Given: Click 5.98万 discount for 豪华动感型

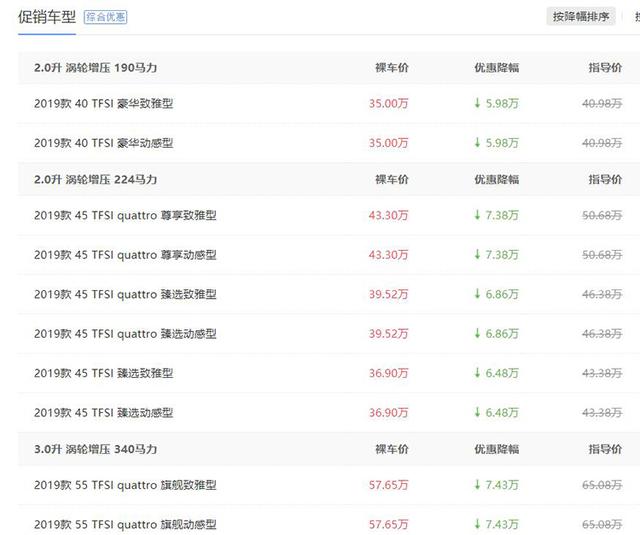Looking at the screenshot, I should (496, 143).
